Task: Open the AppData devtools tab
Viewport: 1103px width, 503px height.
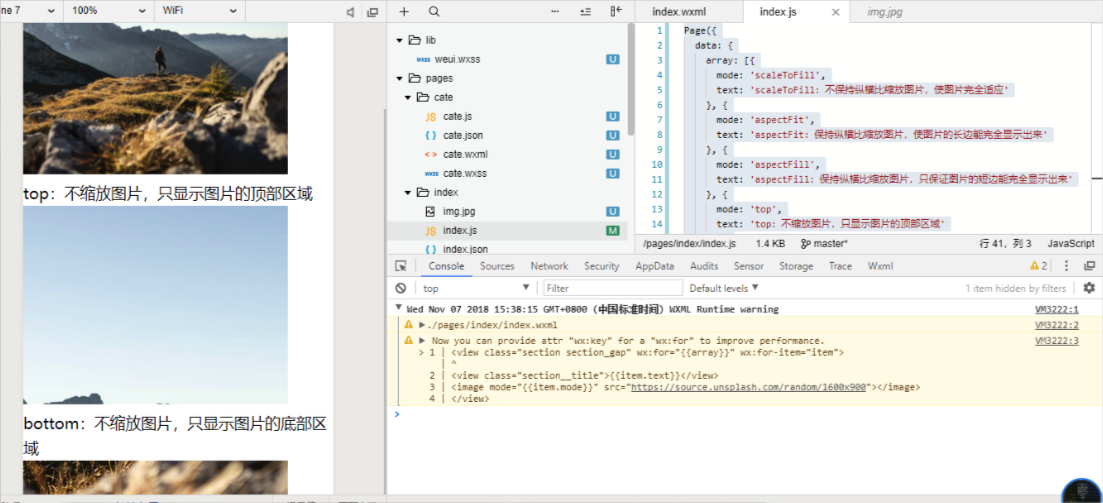Action: pyautogui.click(x=655, y=266)
